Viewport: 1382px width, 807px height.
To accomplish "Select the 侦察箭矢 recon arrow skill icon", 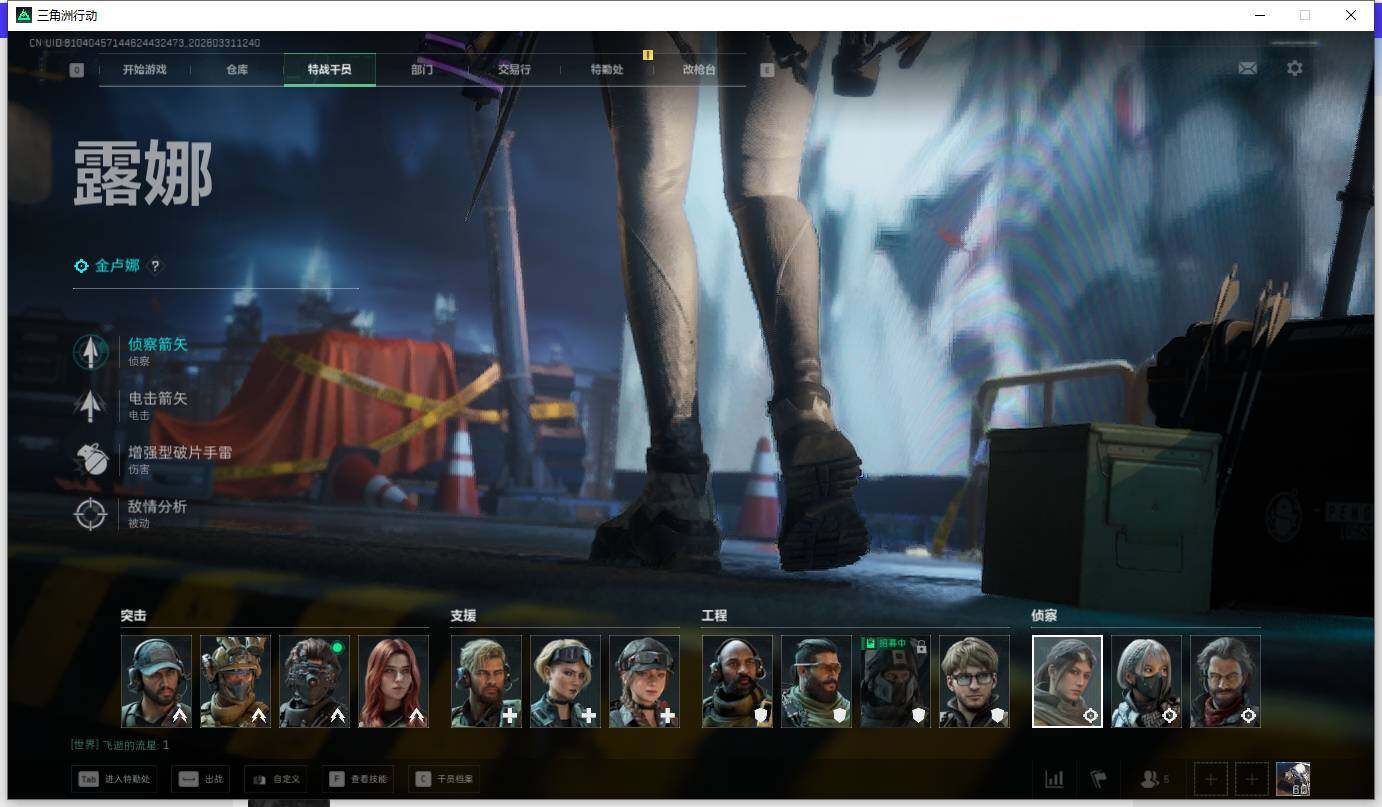I will tap(91, 352).
